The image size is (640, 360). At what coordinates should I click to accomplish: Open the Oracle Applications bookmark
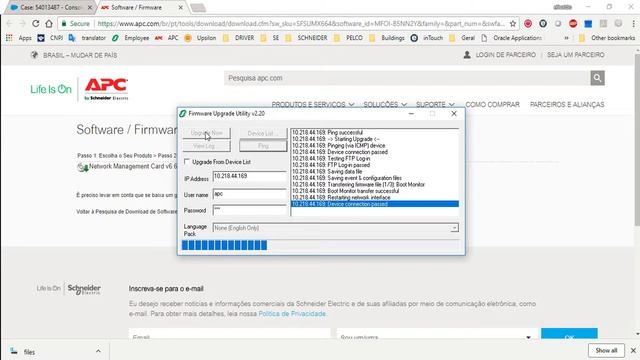(511, 38)
